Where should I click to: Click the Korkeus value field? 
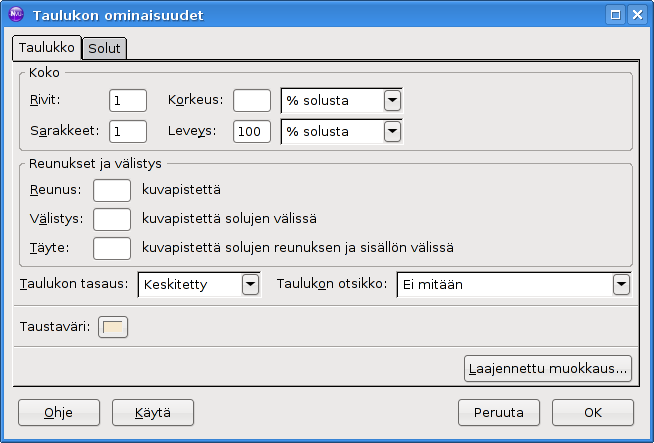[x=252, y=100]
